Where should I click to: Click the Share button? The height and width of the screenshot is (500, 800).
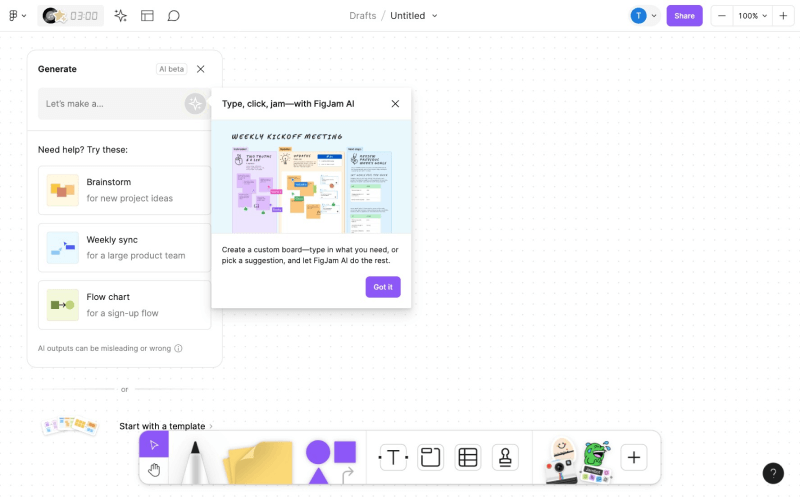click(x=684, y=16)
